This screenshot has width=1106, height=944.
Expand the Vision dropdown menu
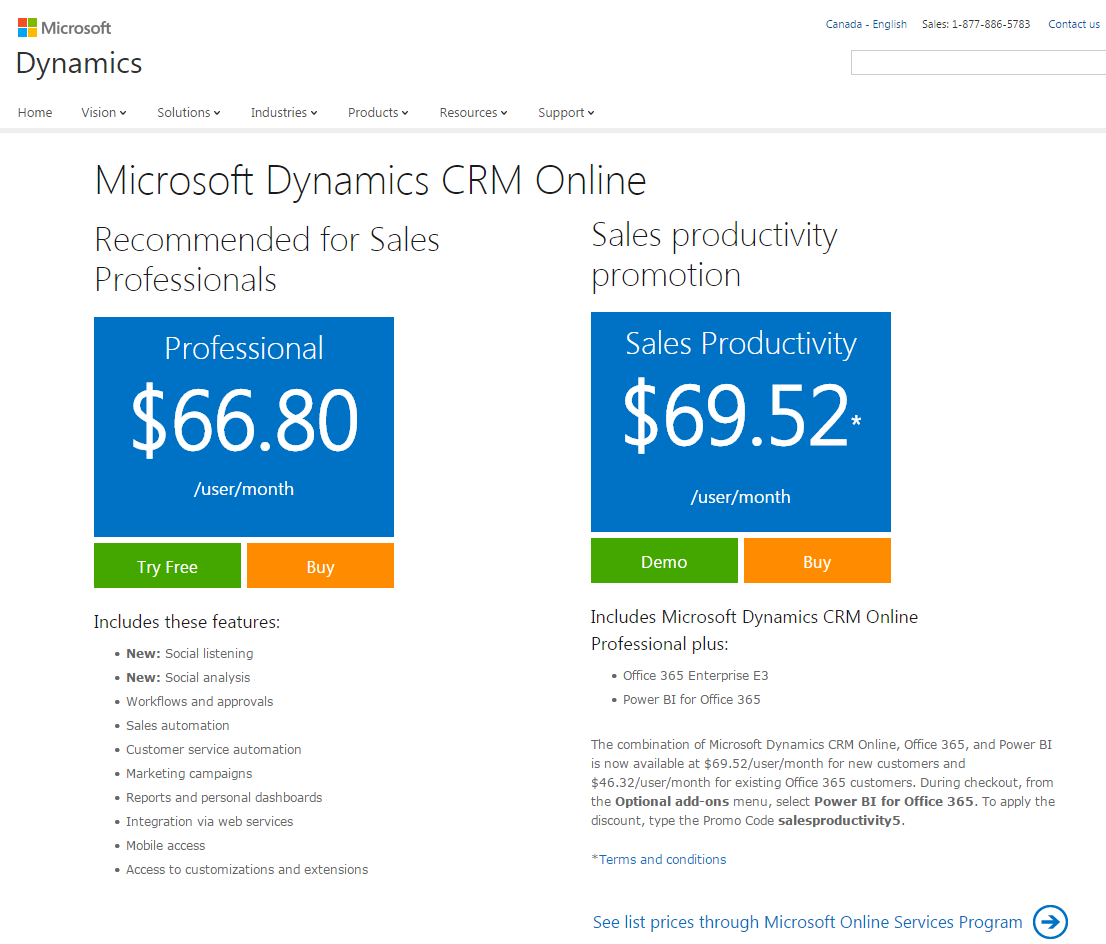click(x=104, y=113)
